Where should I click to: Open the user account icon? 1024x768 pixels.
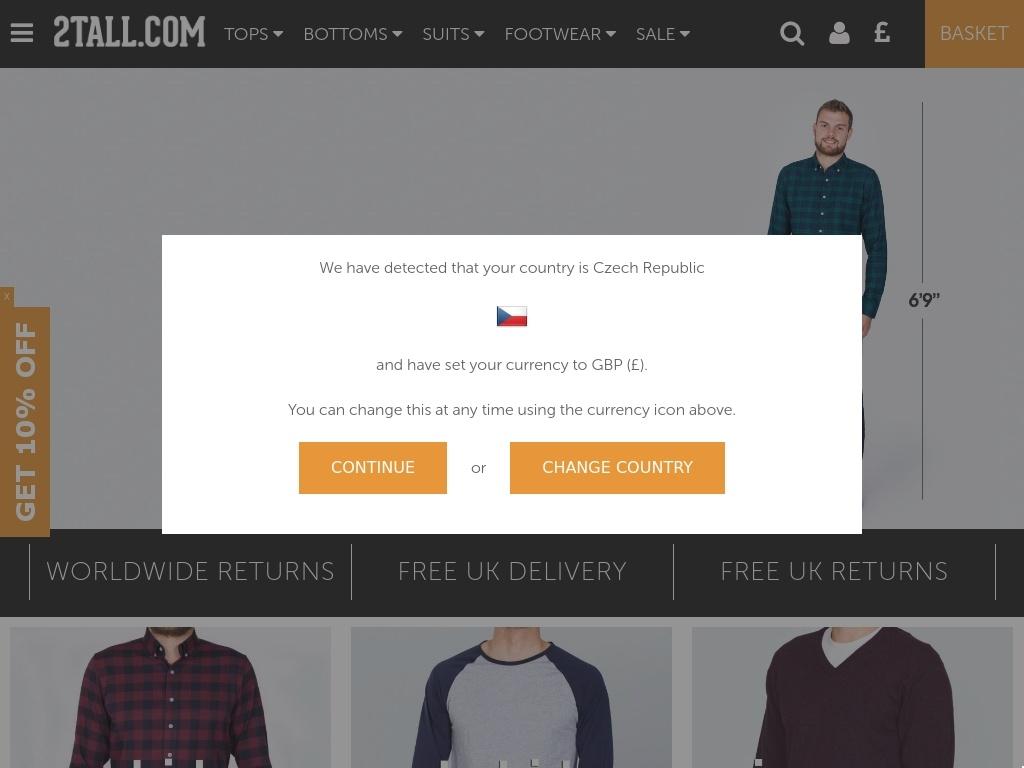839,33
